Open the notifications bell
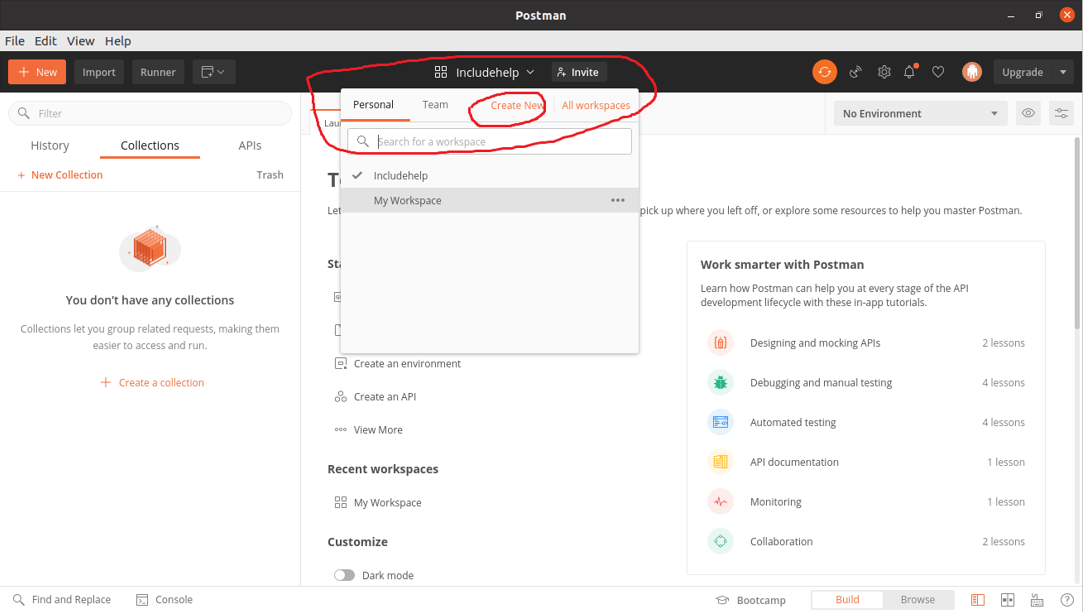The image size is (1086, 612). 909,72
